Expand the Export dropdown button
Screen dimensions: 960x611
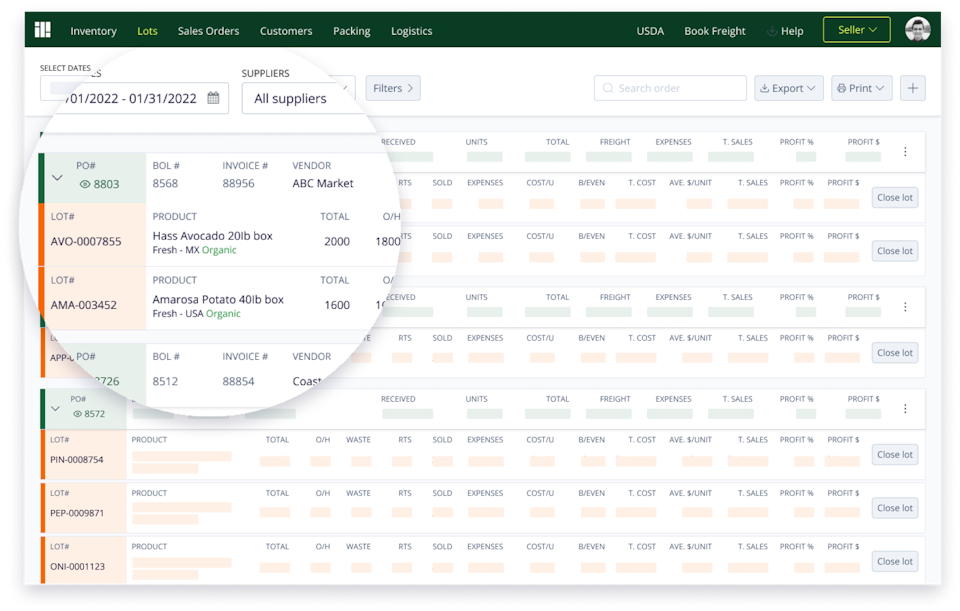[788, 88]
